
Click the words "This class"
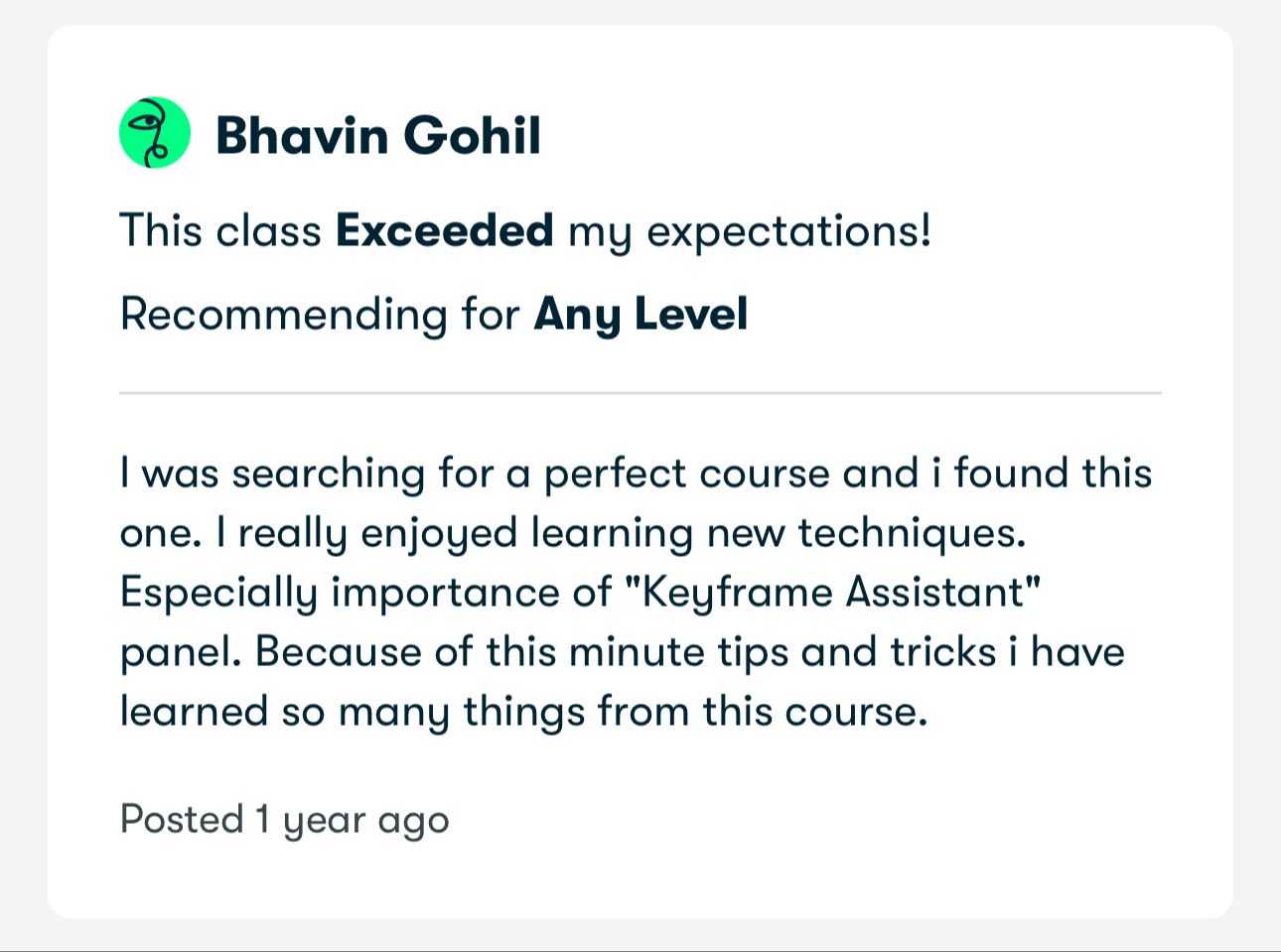[x=220, y=231]
